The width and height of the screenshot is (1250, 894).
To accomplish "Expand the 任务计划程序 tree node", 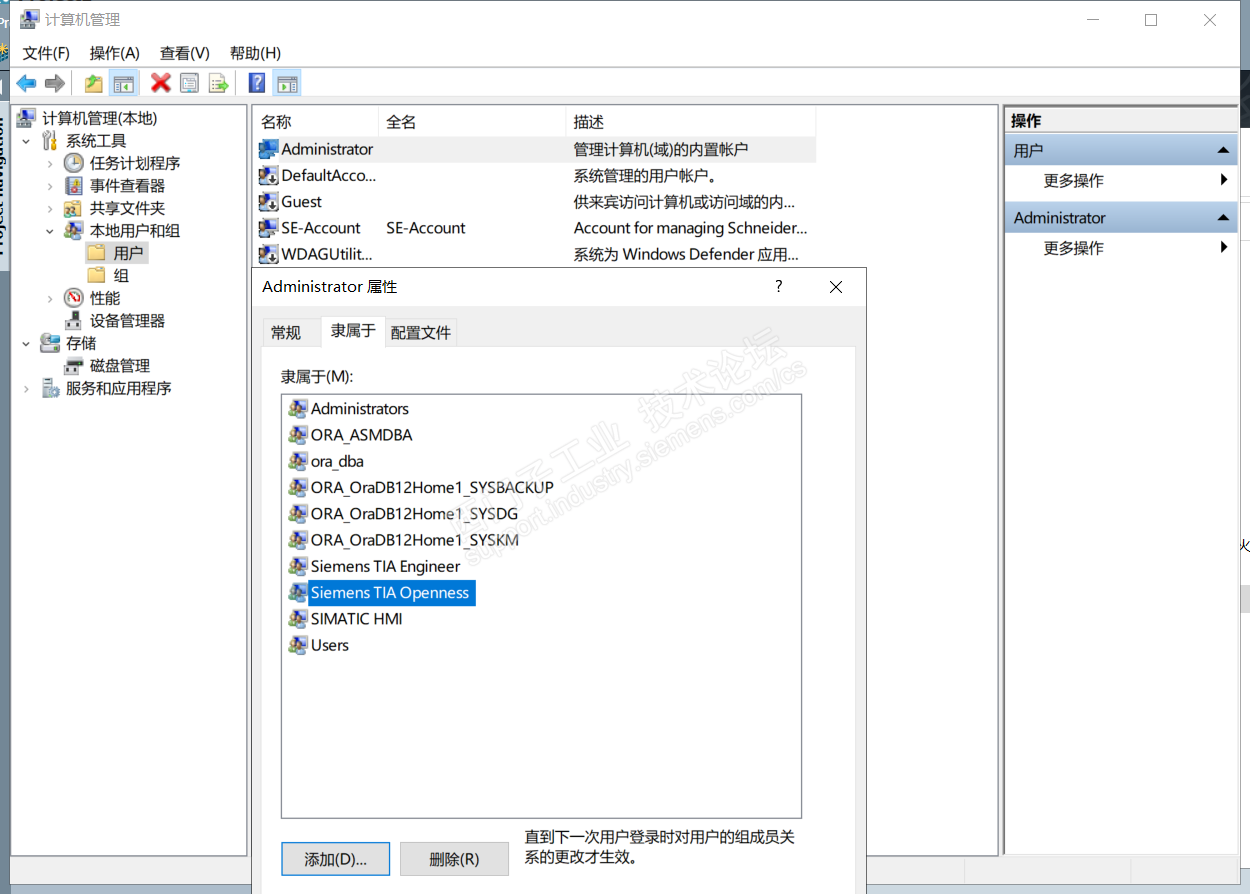I will pos(50,163).
